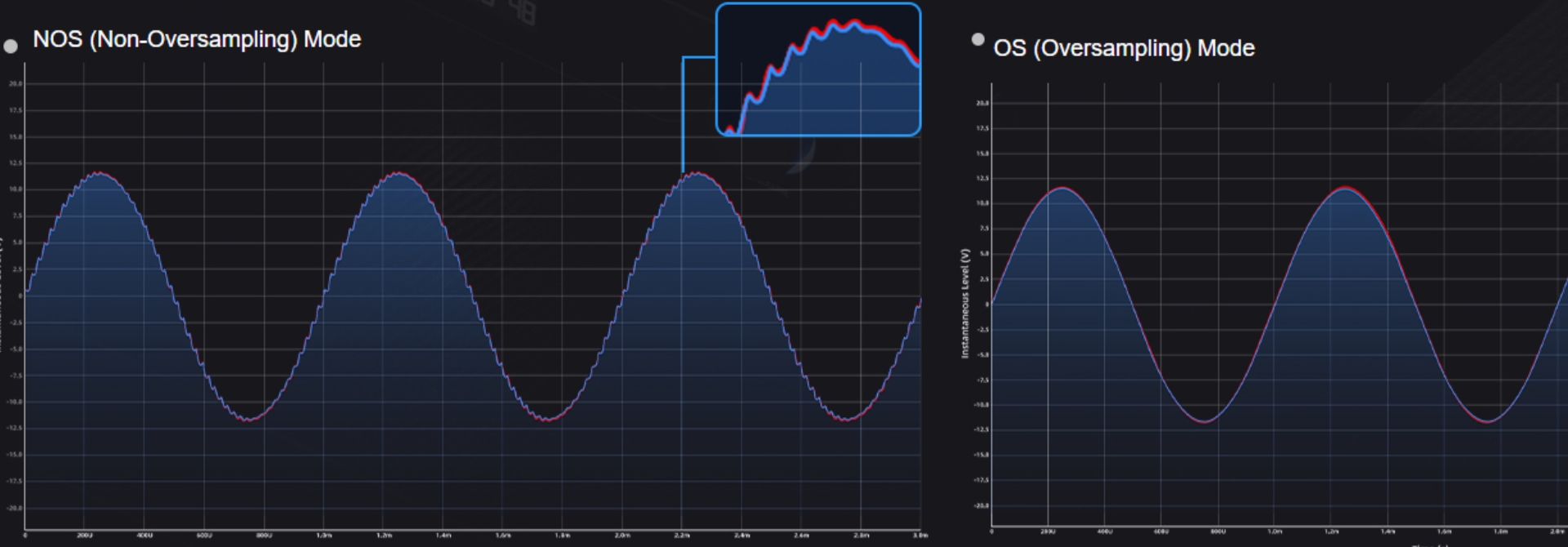1568x547 pixels.
Task: Click the first trough of the NOS waveform
Action: coord(248,419)
